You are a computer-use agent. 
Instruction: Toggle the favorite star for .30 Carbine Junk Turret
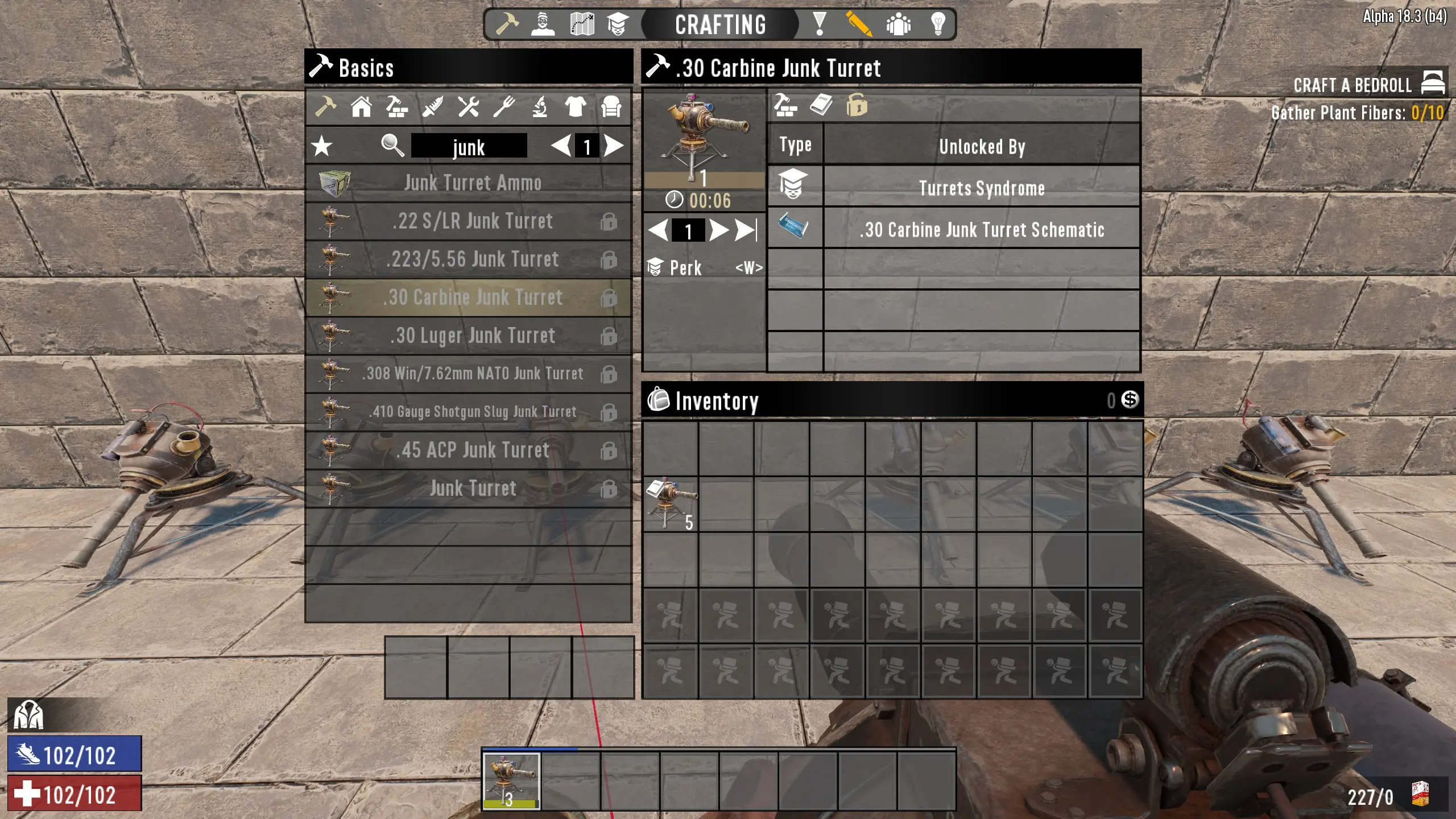tap(322, 146)
